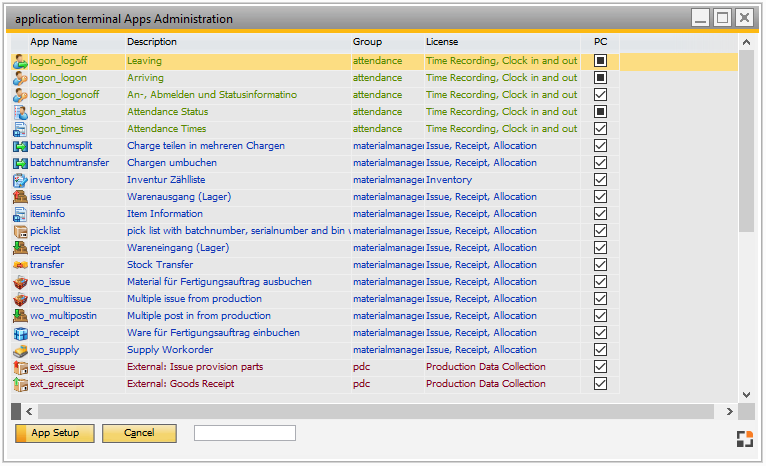766x466 pixels.
Task: Click the inventory app icon
Action: click(x=20, y=180)
